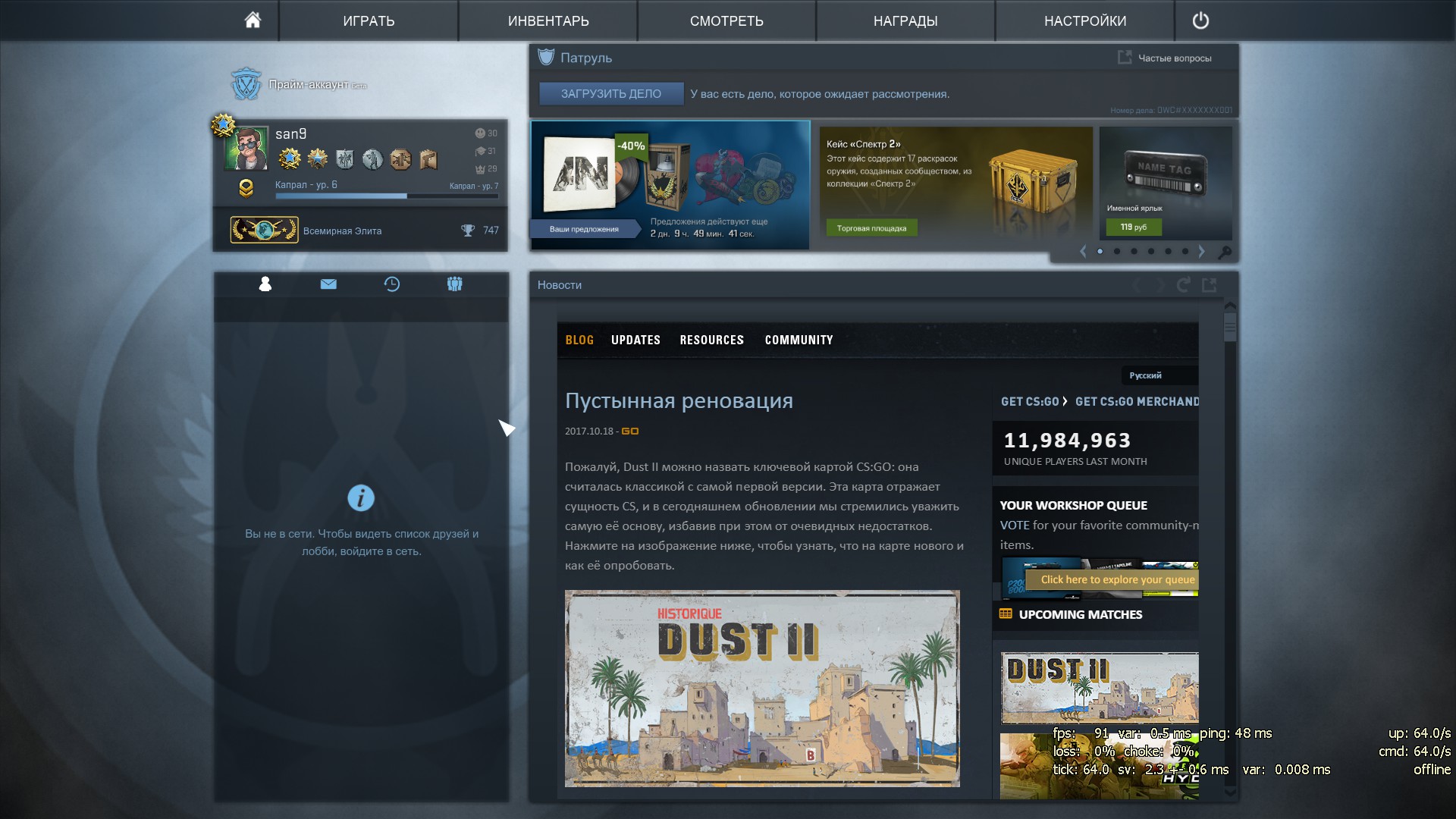Switch to the RESOURCES tab
This screenshot has height=819, width=1456.
pos(711,340)
